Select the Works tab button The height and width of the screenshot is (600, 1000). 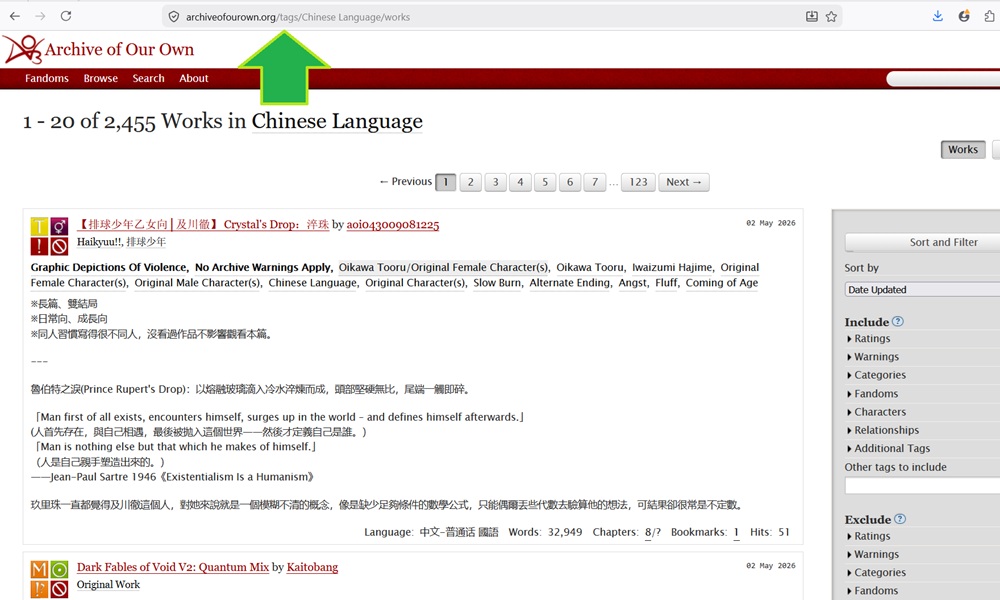pos(963,150)
